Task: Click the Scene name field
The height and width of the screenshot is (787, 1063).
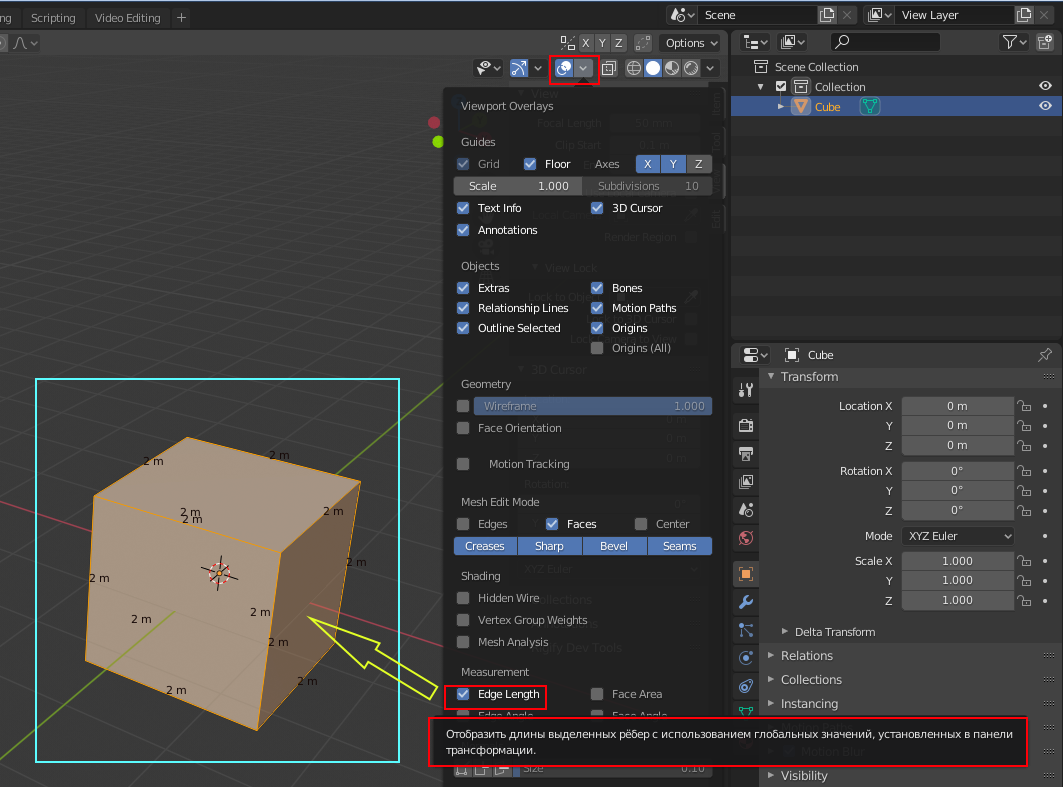Action: 758,15
